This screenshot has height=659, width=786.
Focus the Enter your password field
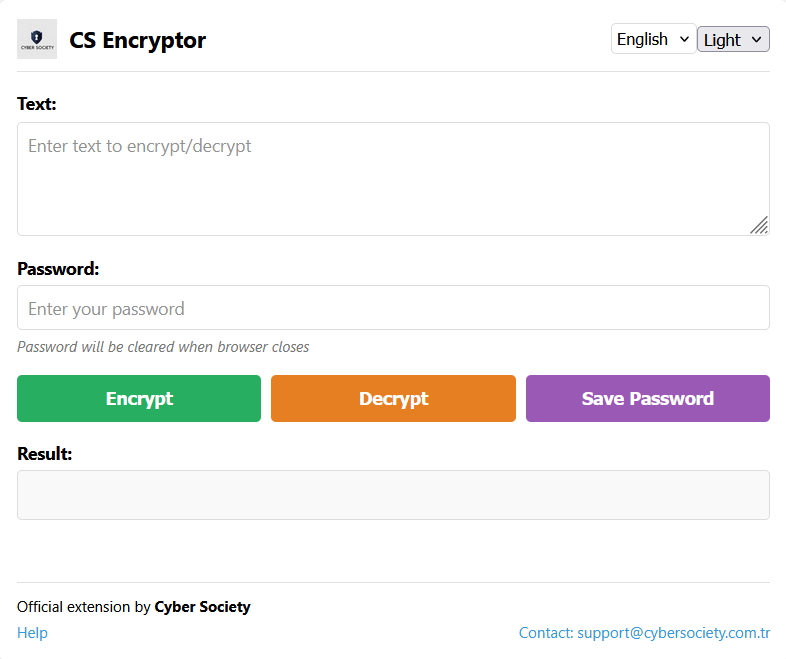(x=394, y=308)
